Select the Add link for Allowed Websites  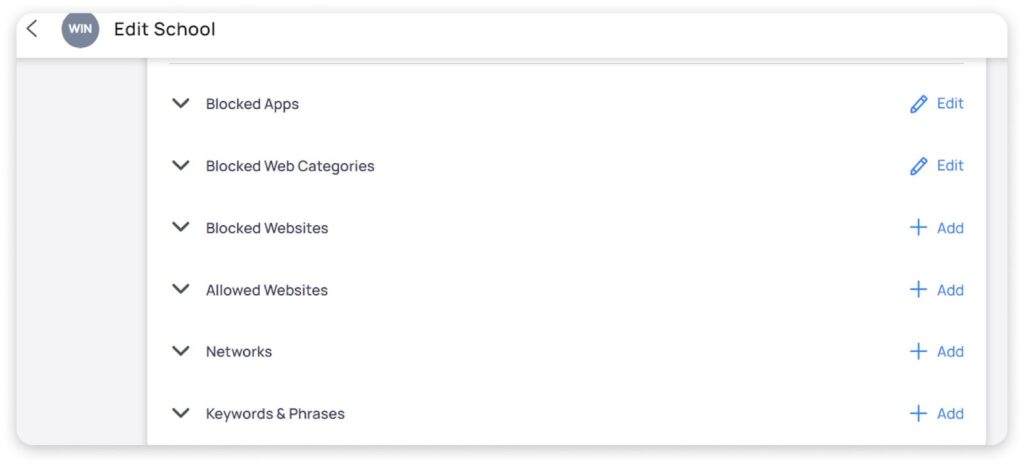point(950,290)
